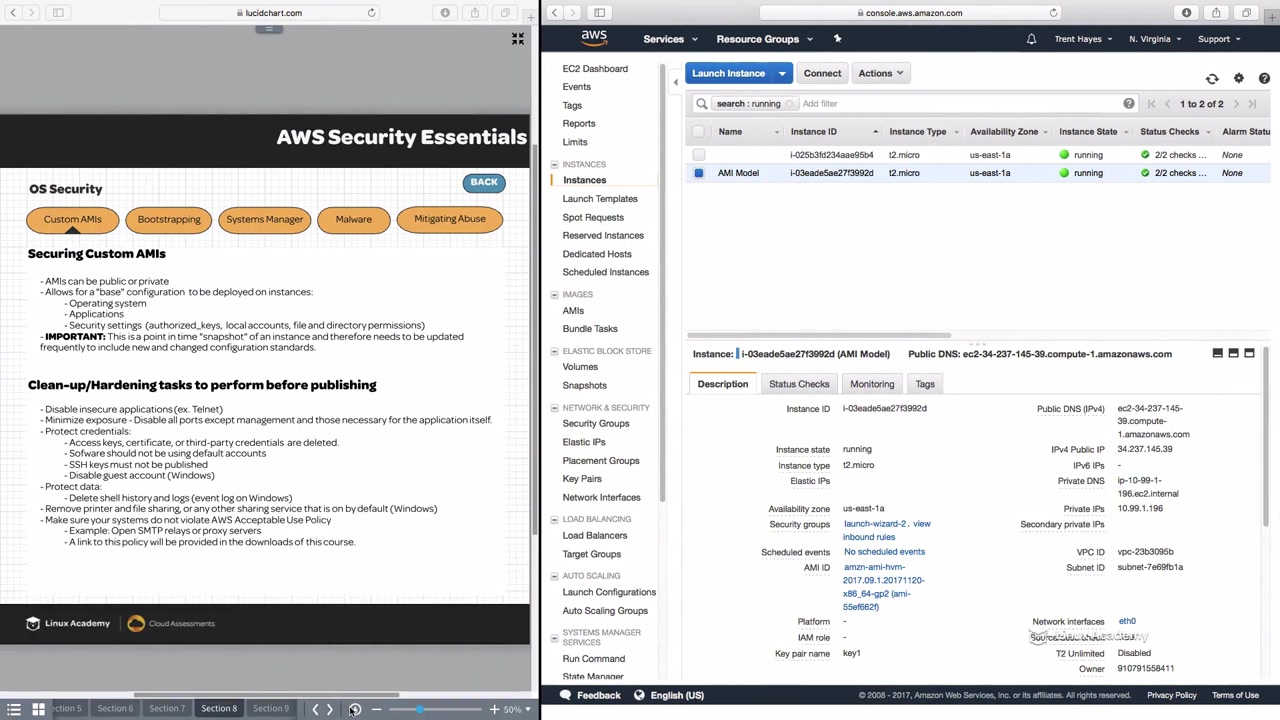The width and height of the screenshot is (1280, 720).
Task: Click the search magnifier in the filter bar
Action: [x=702, y=103]
